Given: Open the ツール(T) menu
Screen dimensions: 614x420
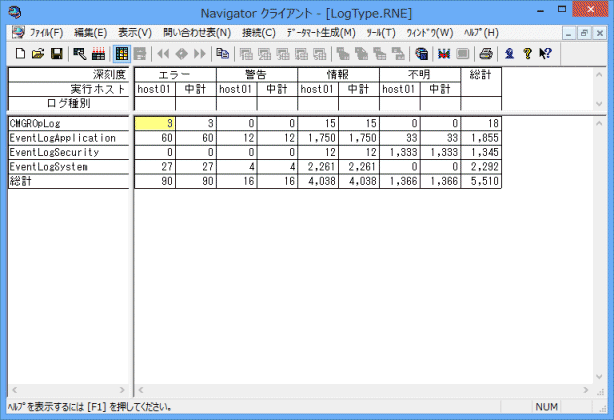Looking at the screenshot, I should (x=381, y=32).
